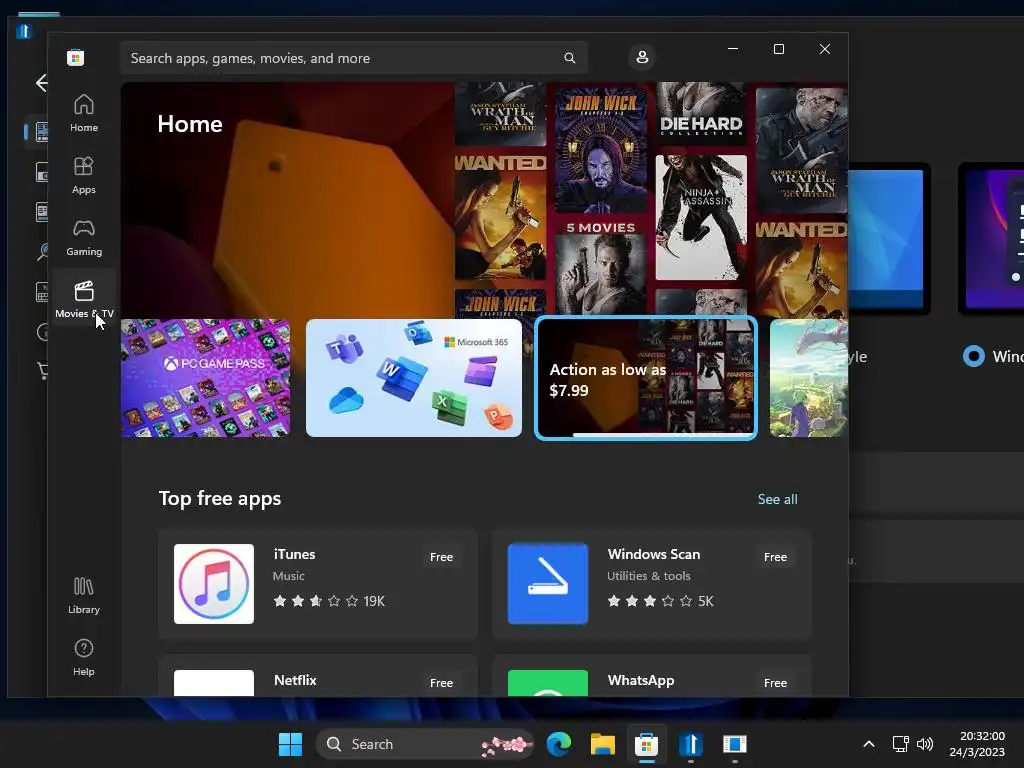Click the 'Music' category under iTunes

(289, 576)
